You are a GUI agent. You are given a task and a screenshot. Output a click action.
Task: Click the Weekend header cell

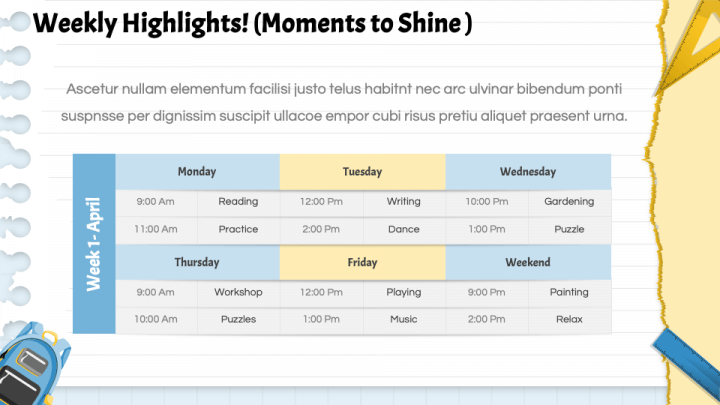click(x=528, y=262)
